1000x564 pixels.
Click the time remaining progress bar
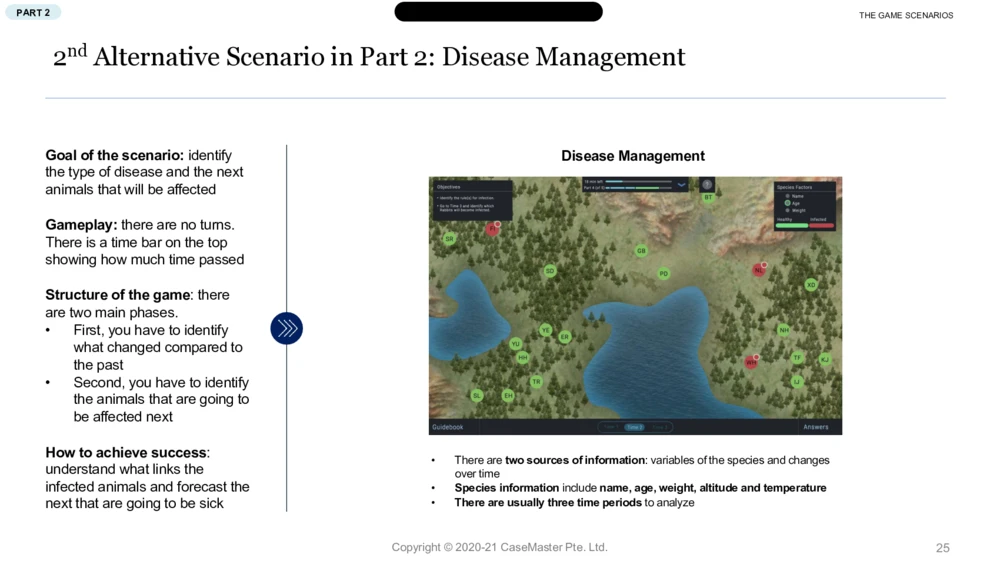638,182
